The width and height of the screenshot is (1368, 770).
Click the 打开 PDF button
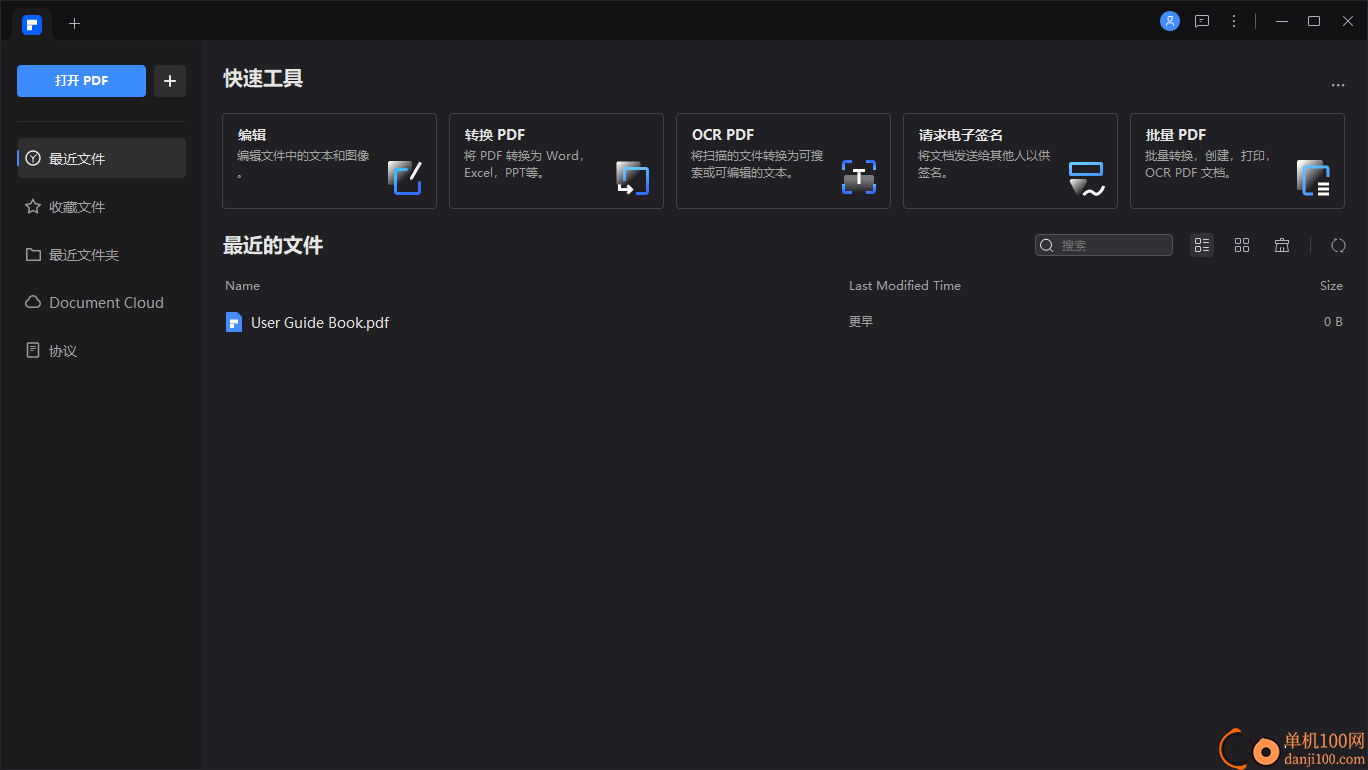point(81,81)
